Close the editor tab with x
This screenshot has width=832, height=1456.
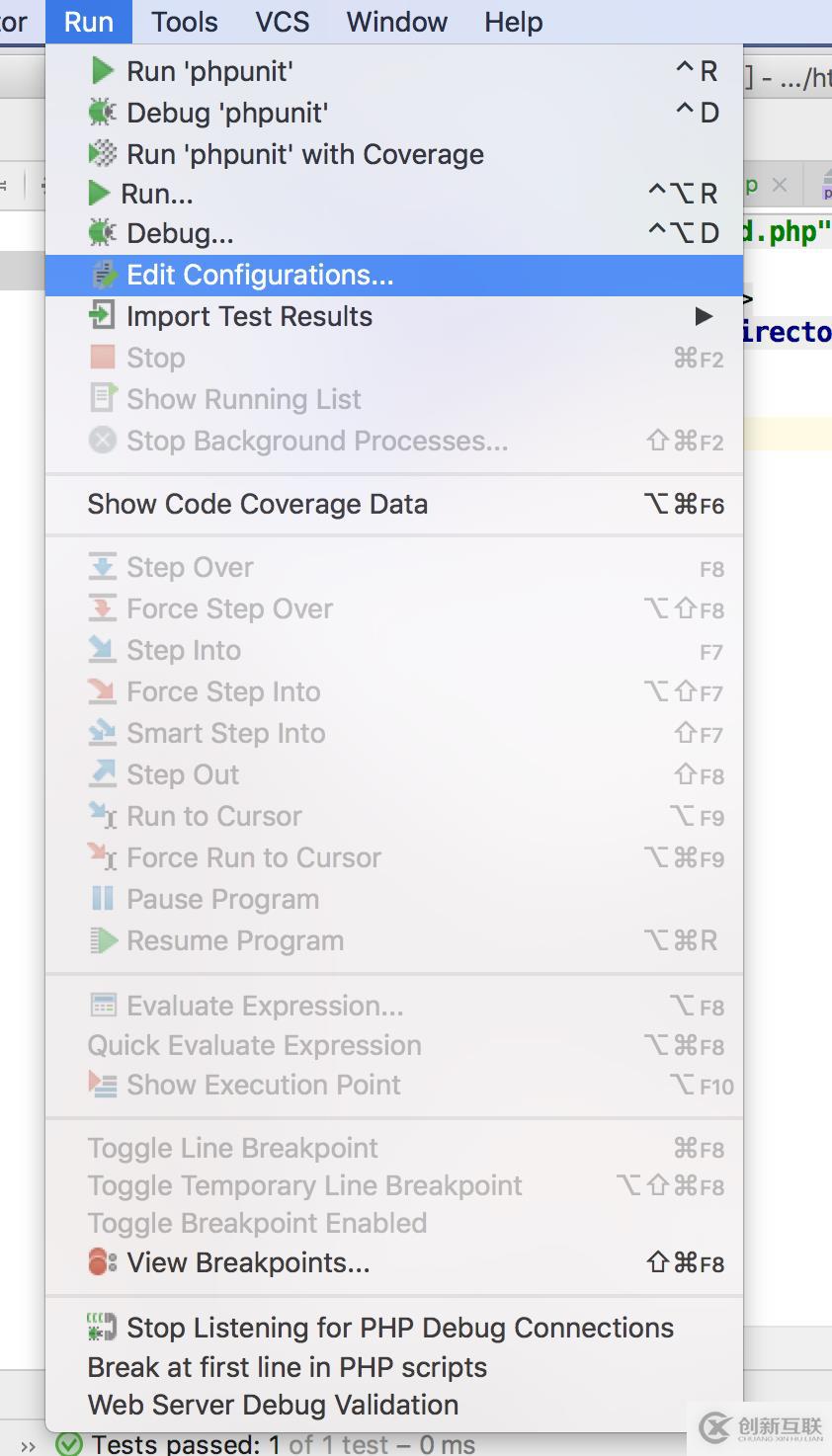[x=780, y=185]
